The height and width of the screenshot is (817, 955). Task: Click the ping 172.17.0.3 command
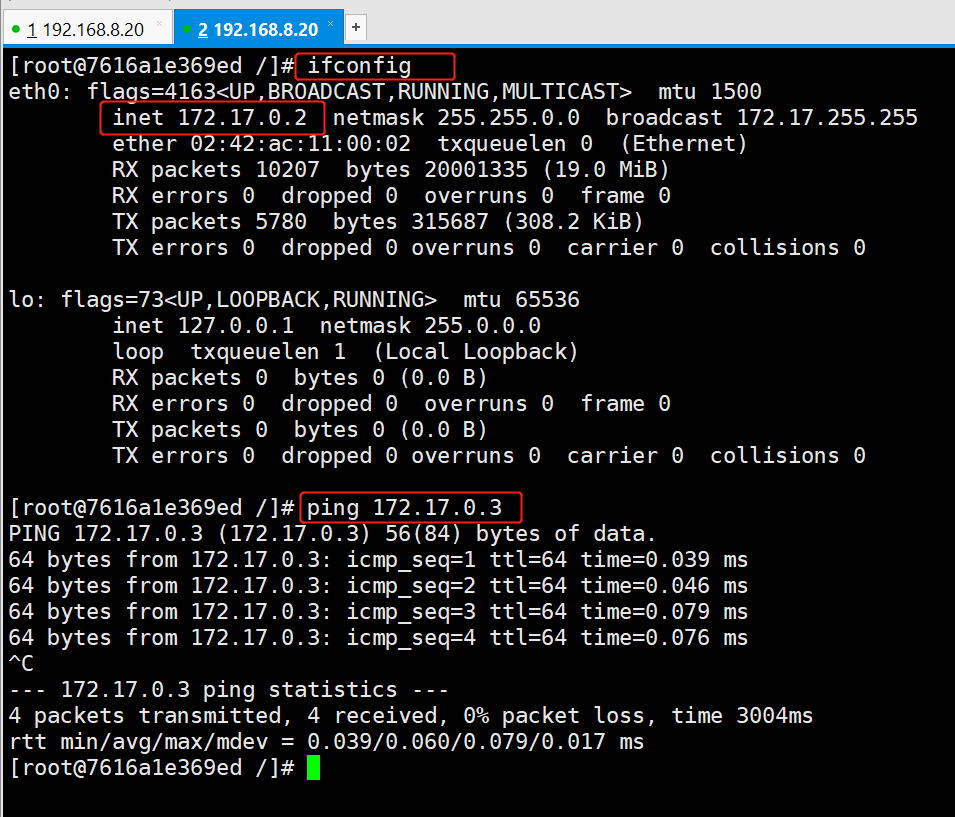coord(404,508)
